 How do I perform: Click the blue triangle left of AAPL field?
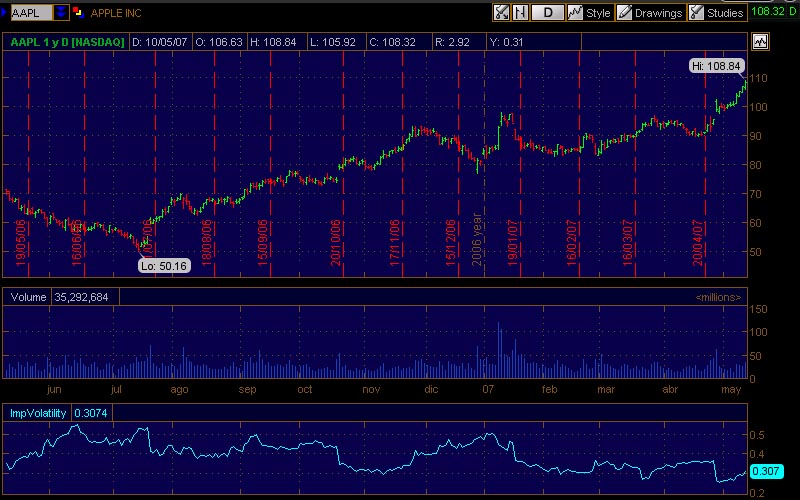(4, 12)
